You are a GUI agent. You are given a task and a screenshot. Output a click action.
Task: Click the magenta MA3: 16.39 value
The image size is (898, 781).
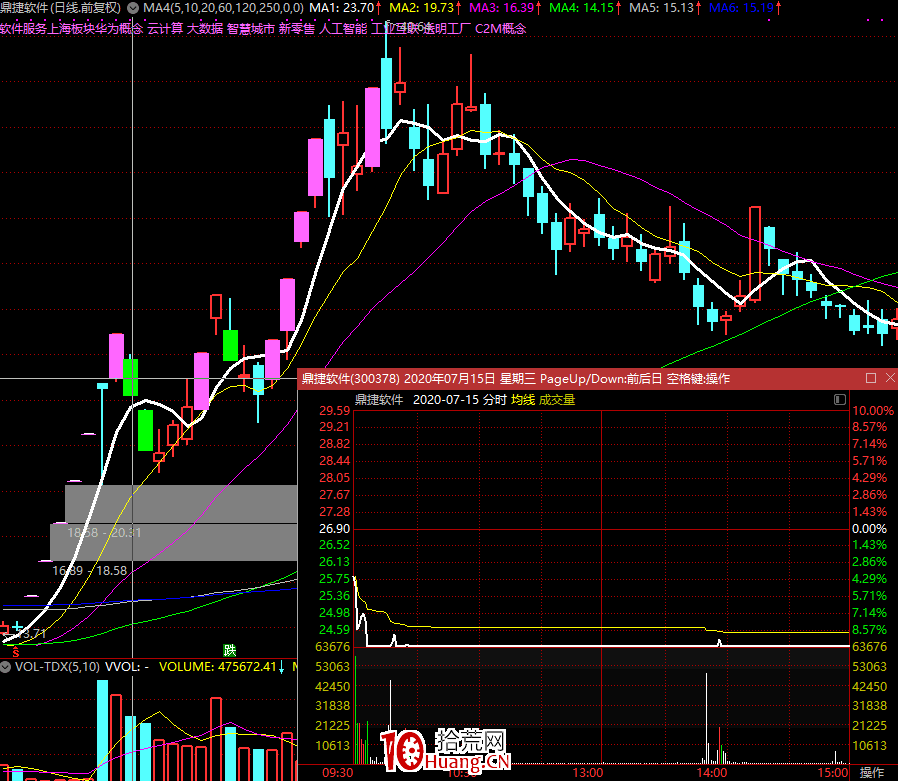502,8
